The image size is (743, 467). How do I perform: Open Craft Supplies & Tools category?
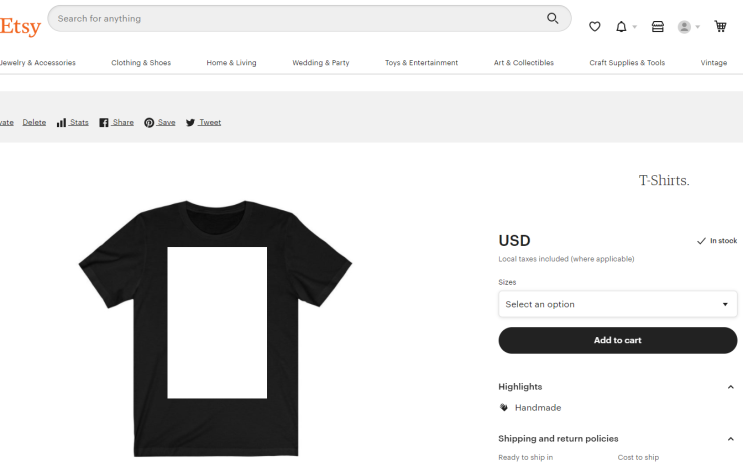[627, 63]
